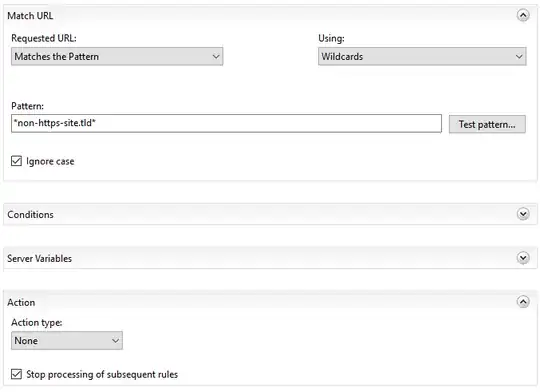
Task: Collapse the Match URL section
Action: pyautogui.click(x=523, y=15)
